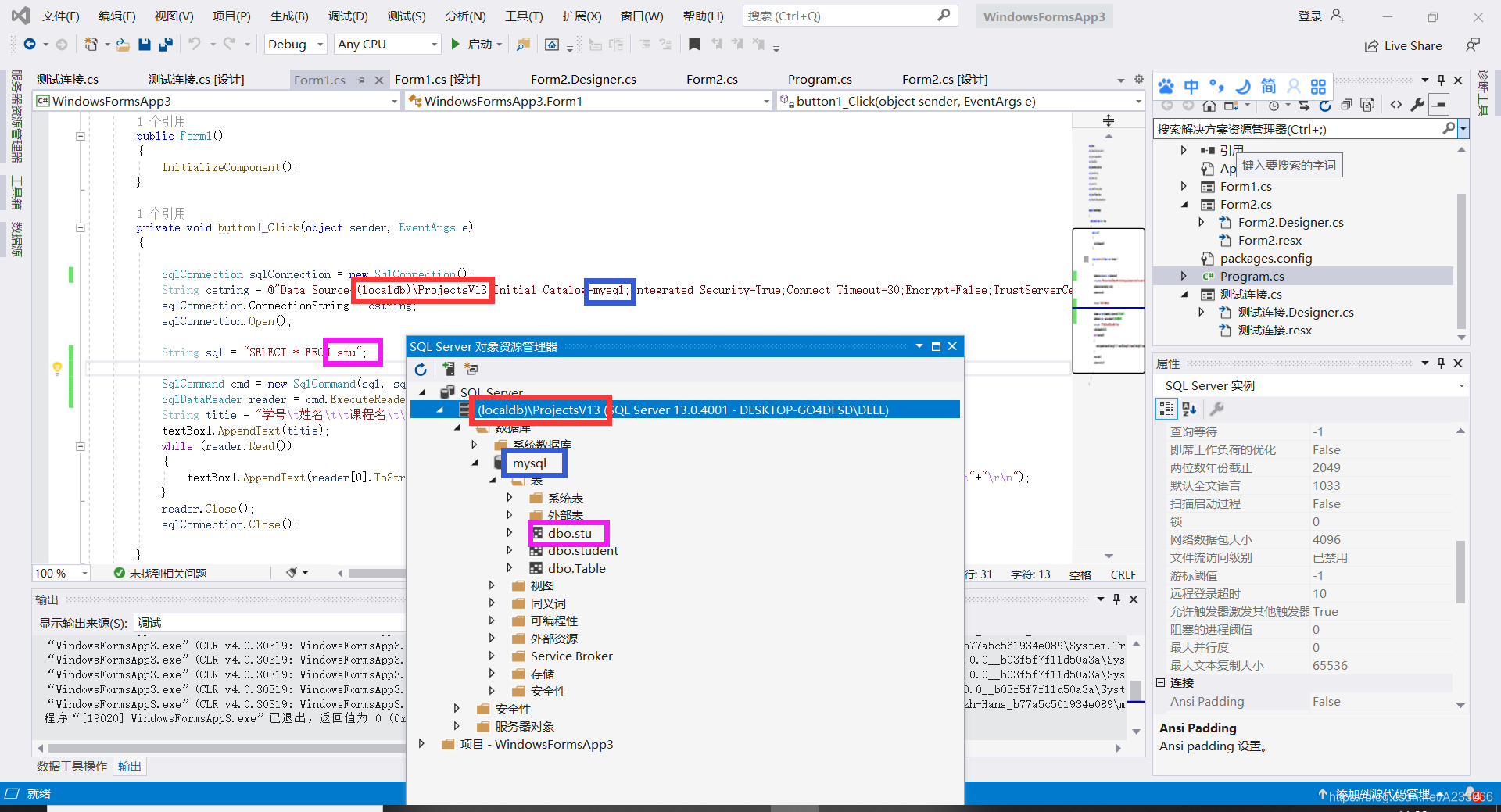Click the Home icon in Solution Explorer
Viewport: 1501px width, 812px height.
1209,106
